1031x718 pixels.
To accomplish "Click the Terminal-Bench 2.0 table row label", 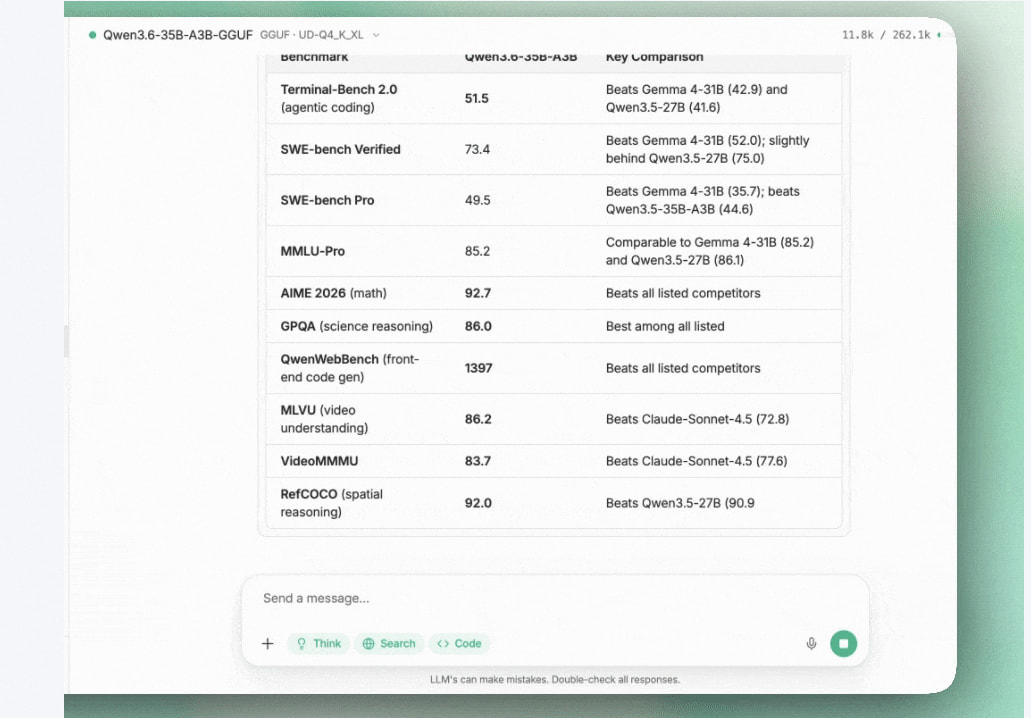I will pyautogui.click(x=338, y=89).
